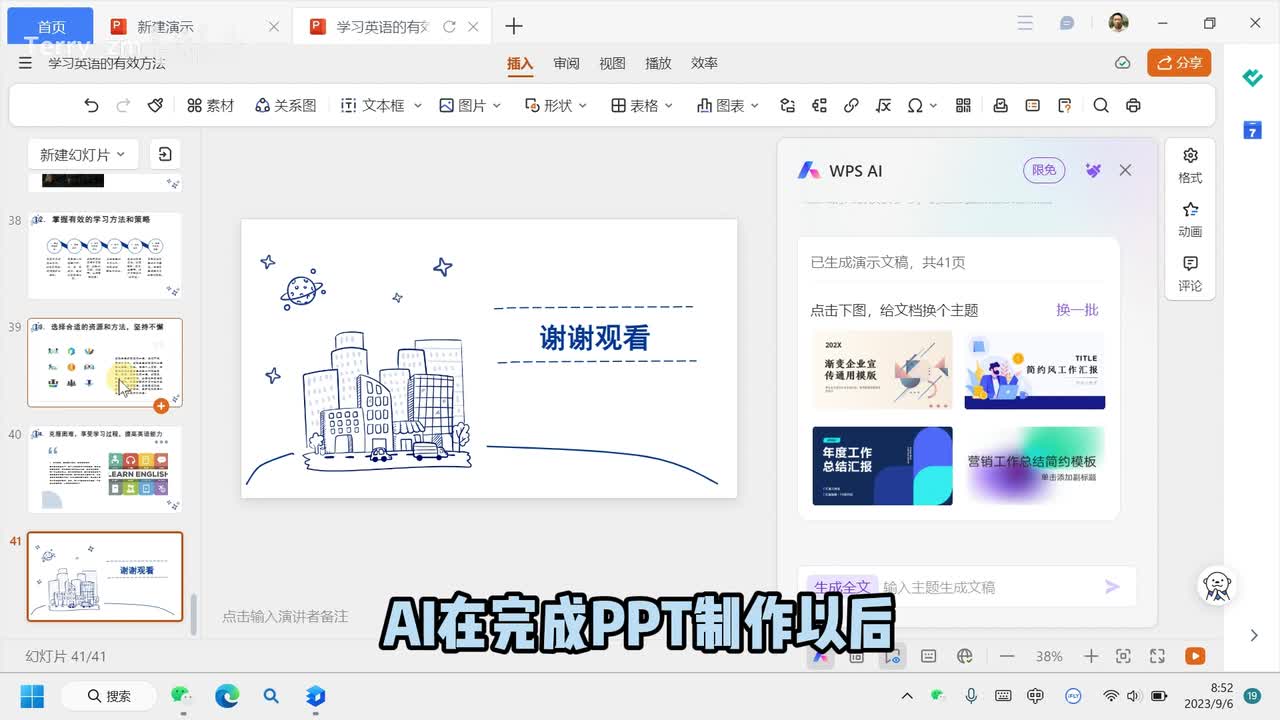This screenshot has height=720, width=1280.
Task: Click the undo arrow icon
Action: click(91, 106)
